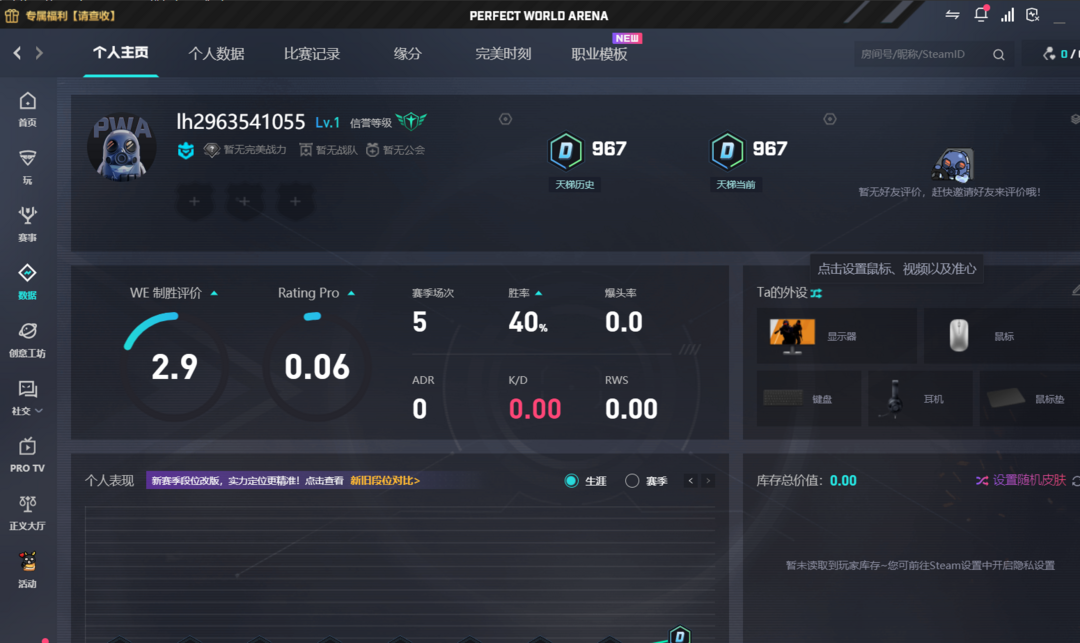
Task: Open 创意工坊 workshop in sidebar
Action: tap(27, 339)
